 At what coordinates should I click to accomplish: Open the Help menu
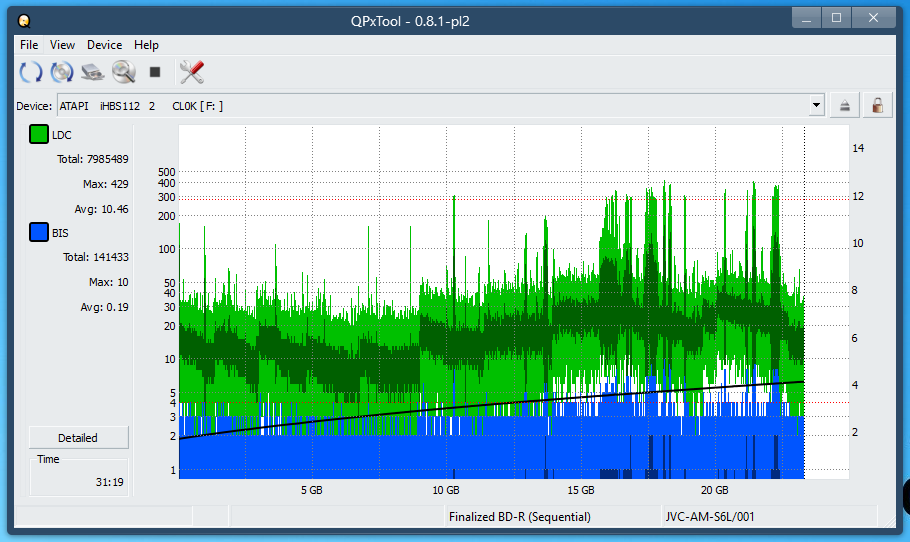[146, 45]
